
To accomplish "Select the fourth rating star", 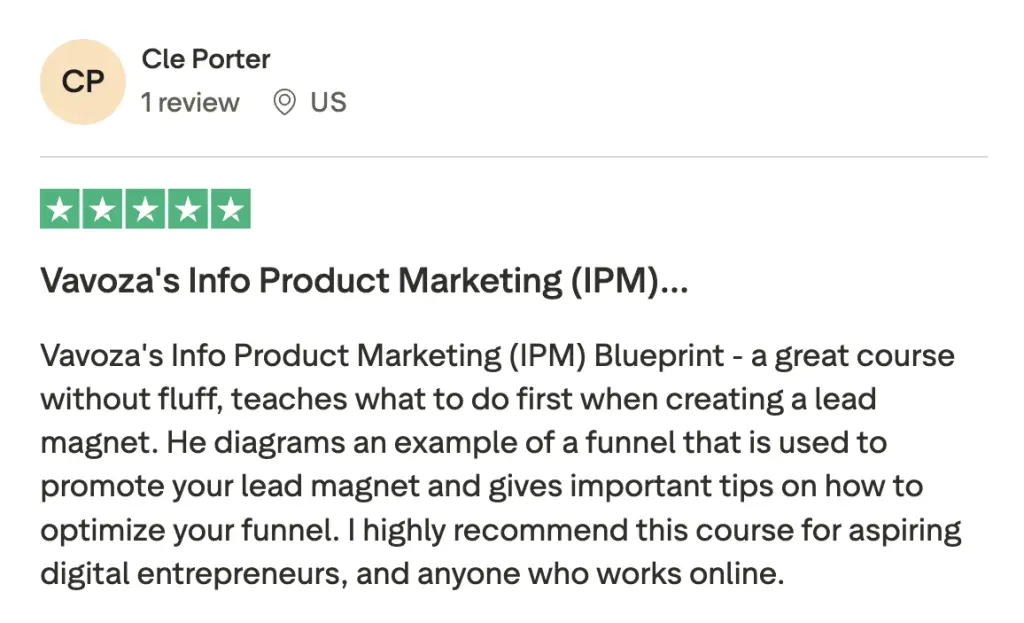I will pyautogui.click(x=187, y=209).
